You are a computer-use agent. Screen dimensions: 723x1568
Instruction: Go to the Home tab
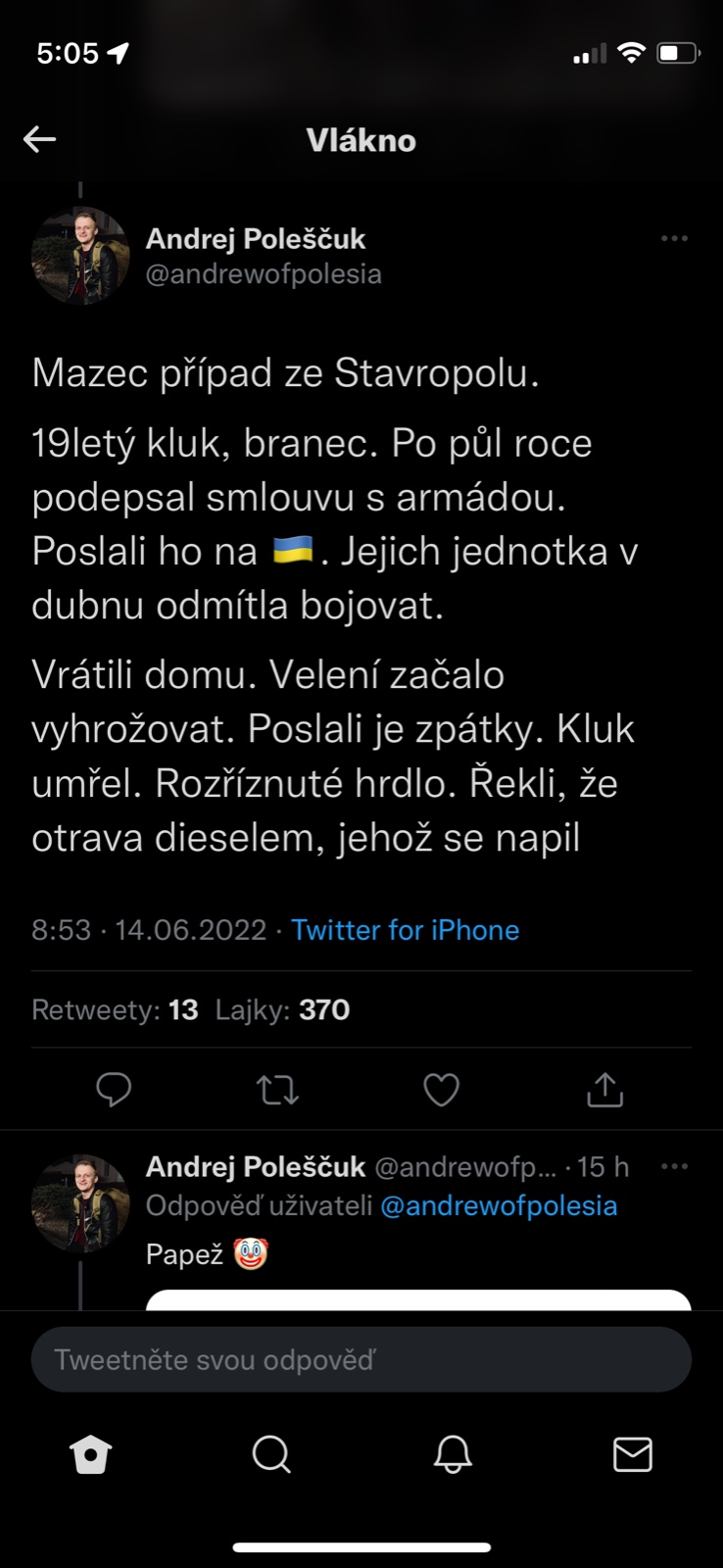[91, 1455]
